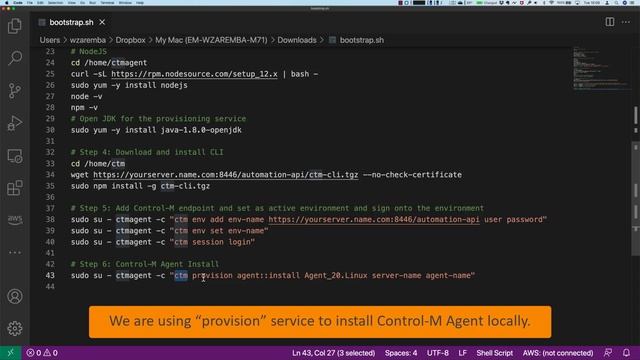The height and width of the screenshot is (360, 640).
Task: Open the ctm-cli.tgz download URL on line 34
Action: (x=226, y=175)
